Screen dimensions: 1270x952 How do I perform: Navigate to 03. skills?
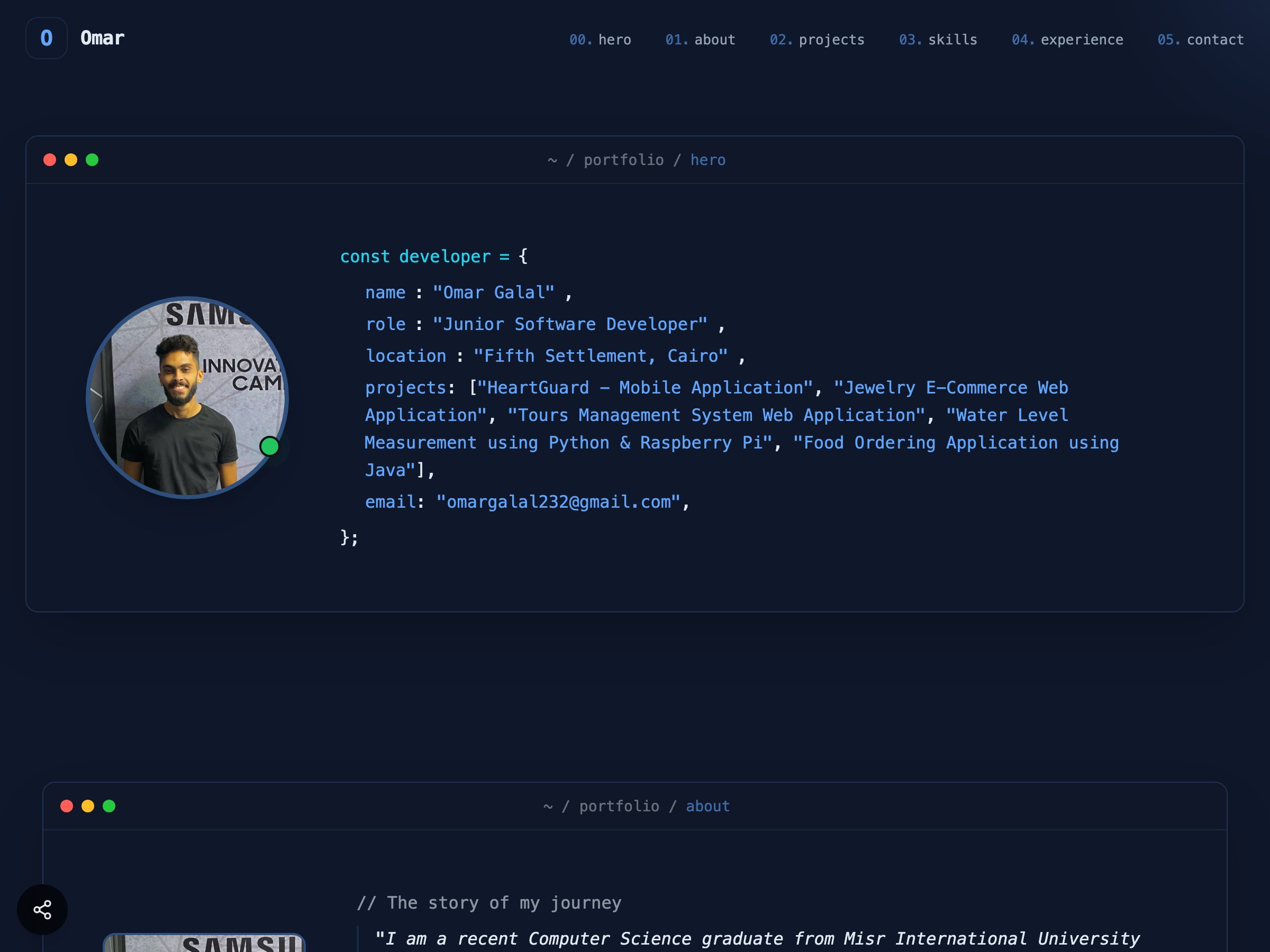tap(938, 40)
